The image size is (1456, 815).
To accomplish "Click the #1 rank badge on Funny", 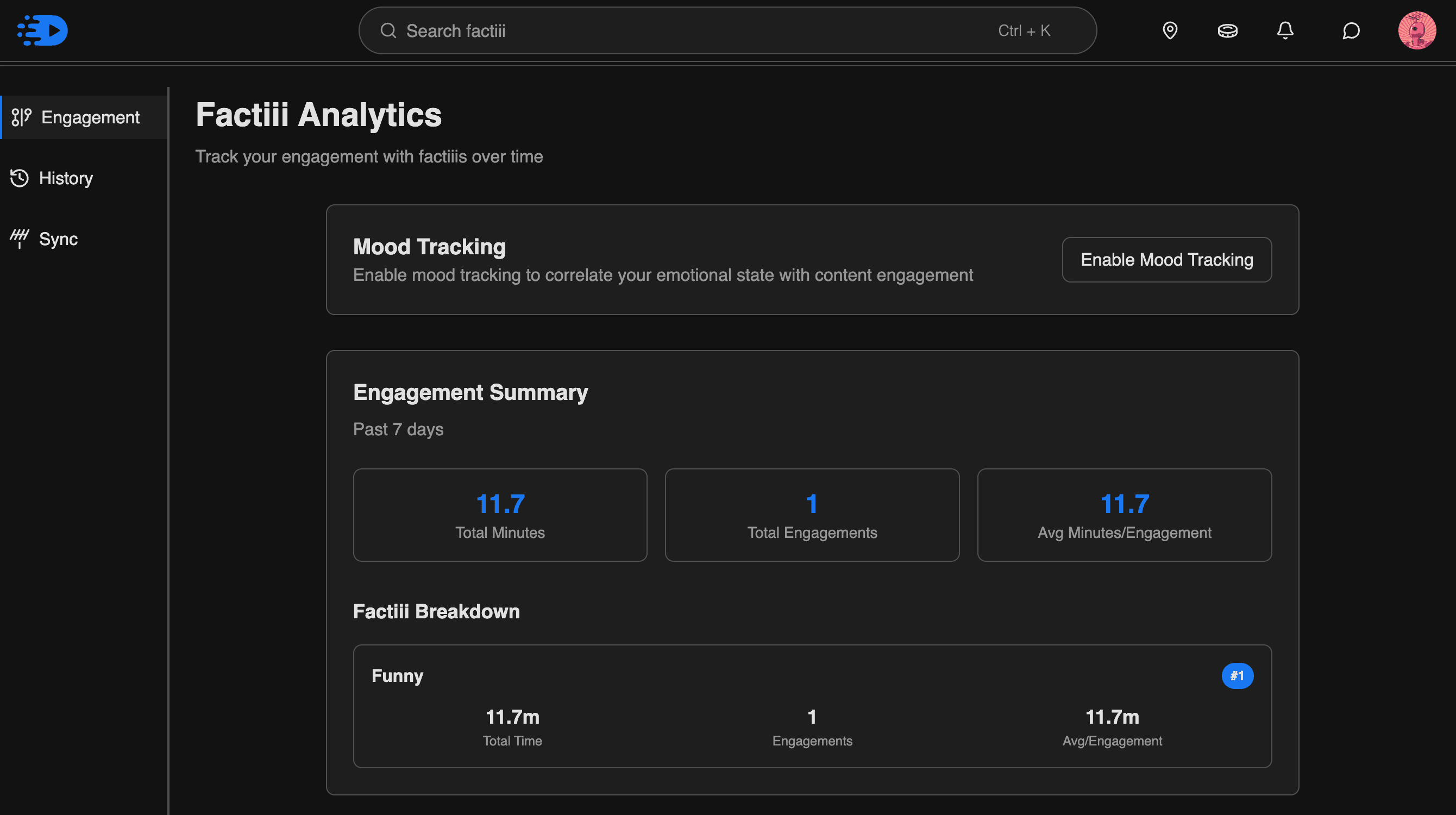I will coord(1238,675).
